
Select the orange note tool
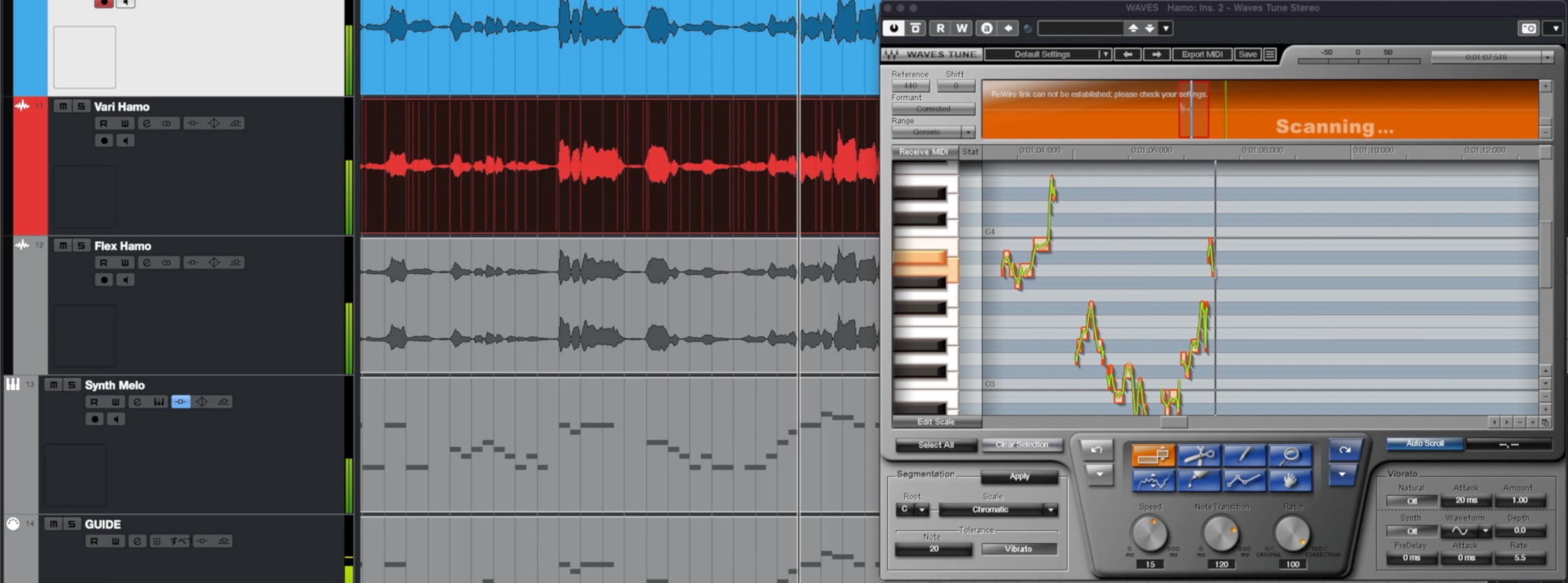1154,455
